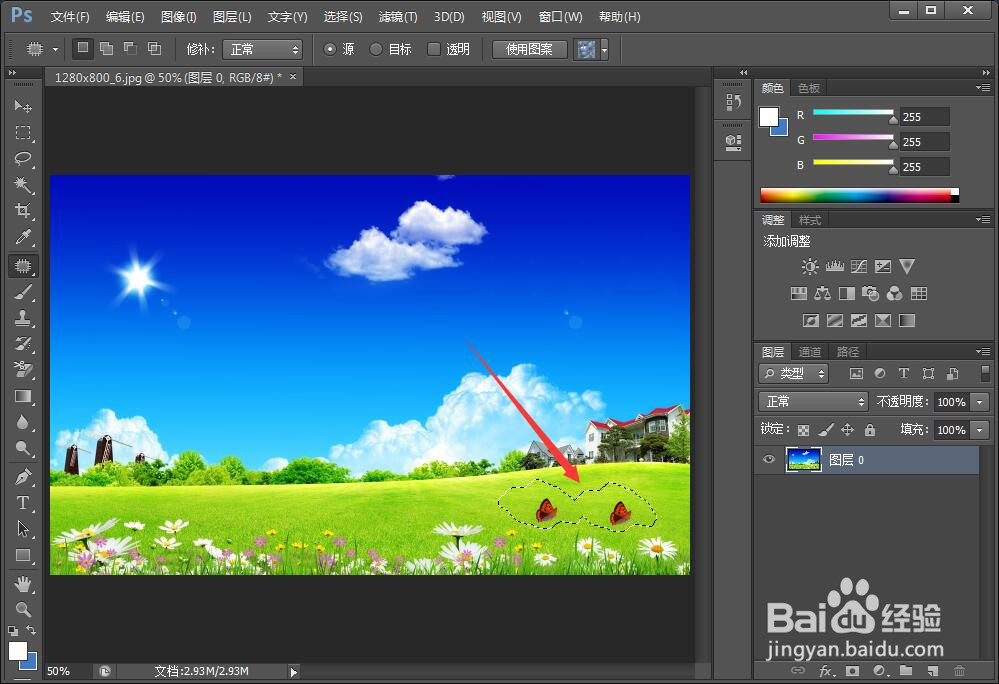Screen dimensions: 999x684
Task: Open the layer blend mode dropdown 正常
Action: (x=814, y=401)
